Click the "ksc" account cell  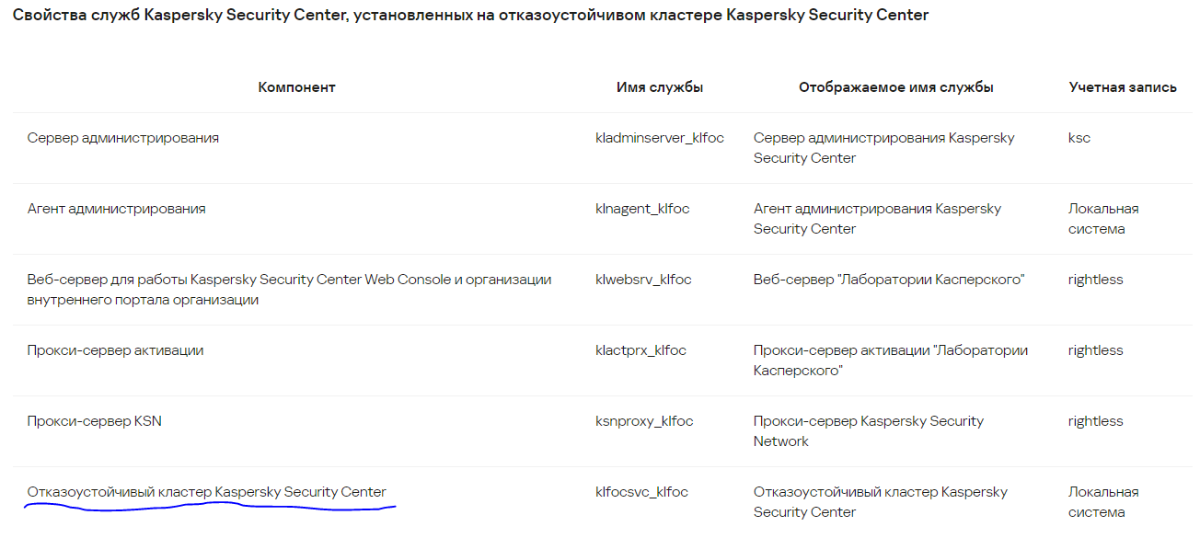pos(1079,138)
